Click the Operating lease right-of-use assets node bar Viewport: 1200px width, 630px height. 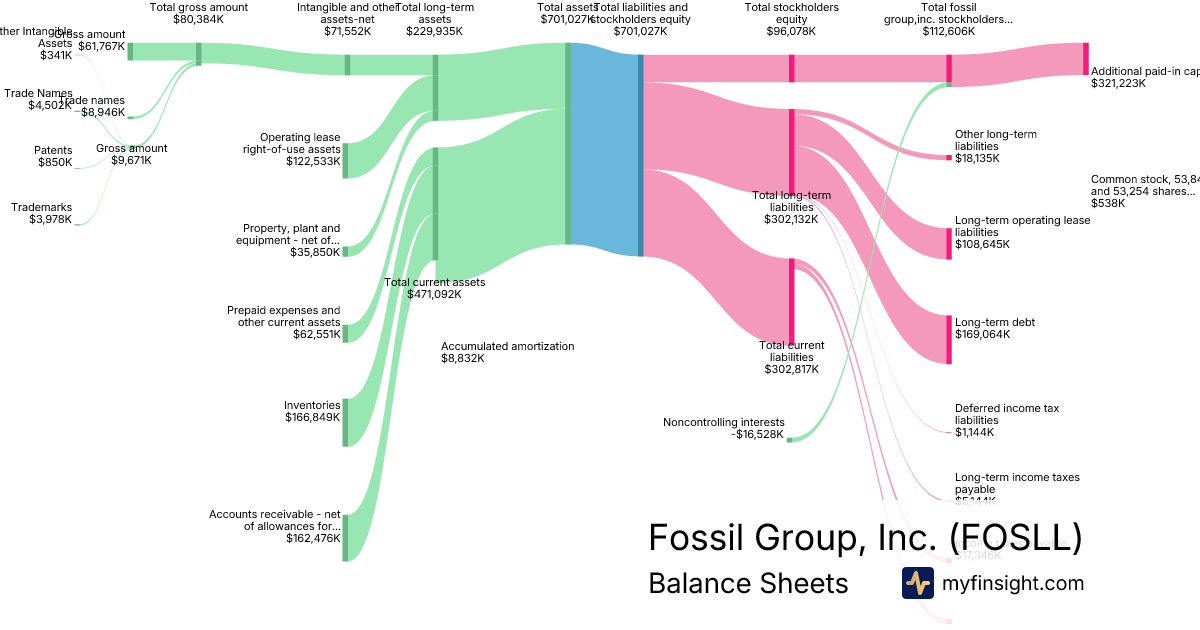click(x=346, y=160)
